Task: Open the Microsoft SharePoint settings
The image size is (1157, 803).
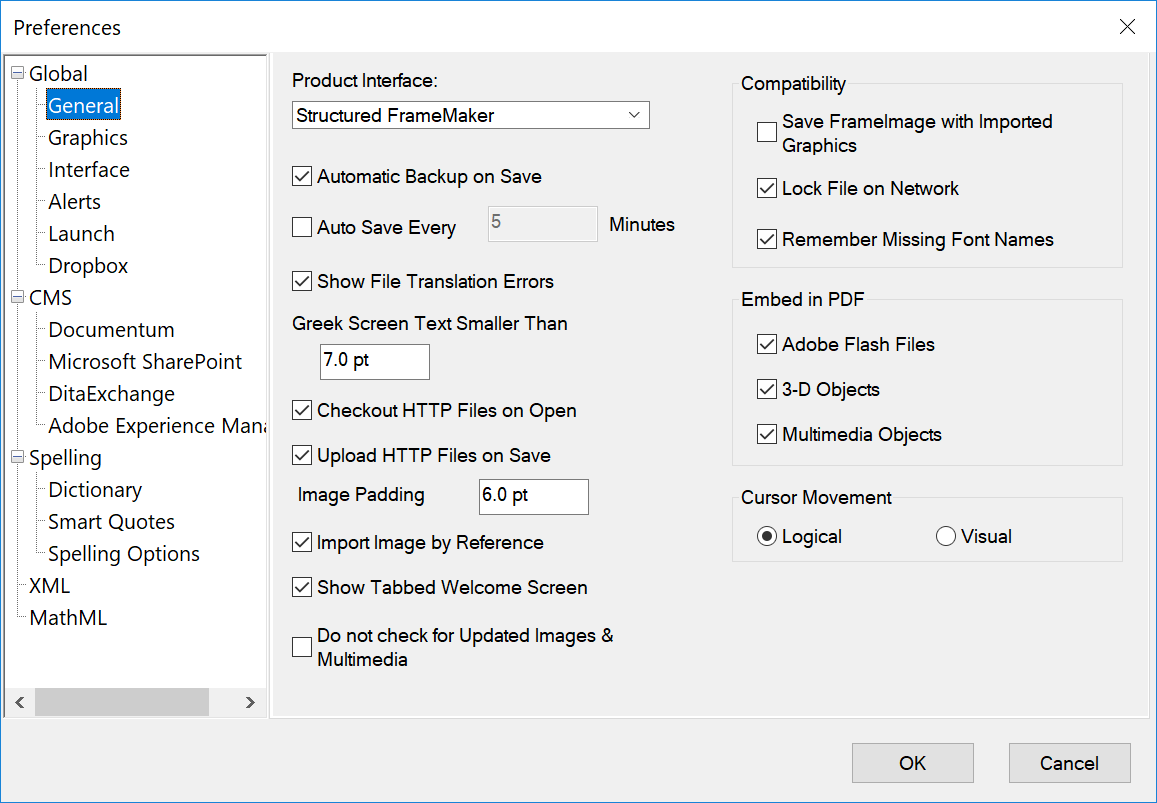Action: point(144,361)
